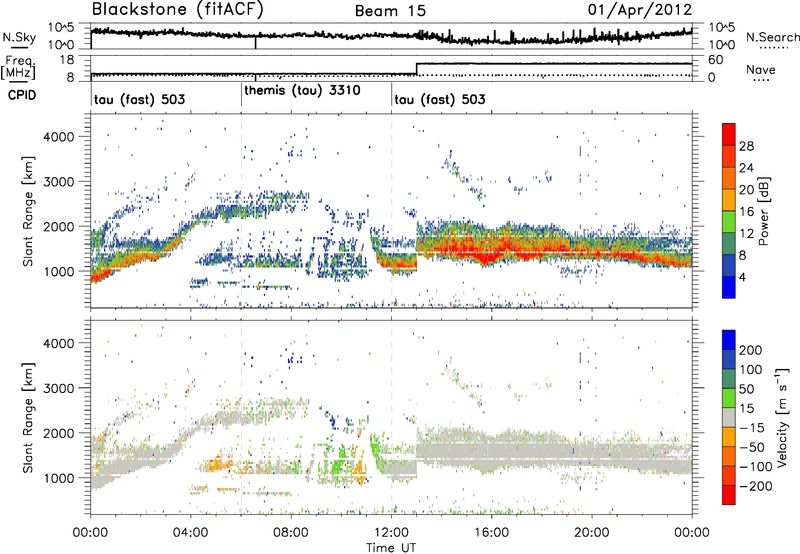This screenshot has height=554, width=800.
Task: Click the '04:00' time axis label
Action: pos(191,533)
